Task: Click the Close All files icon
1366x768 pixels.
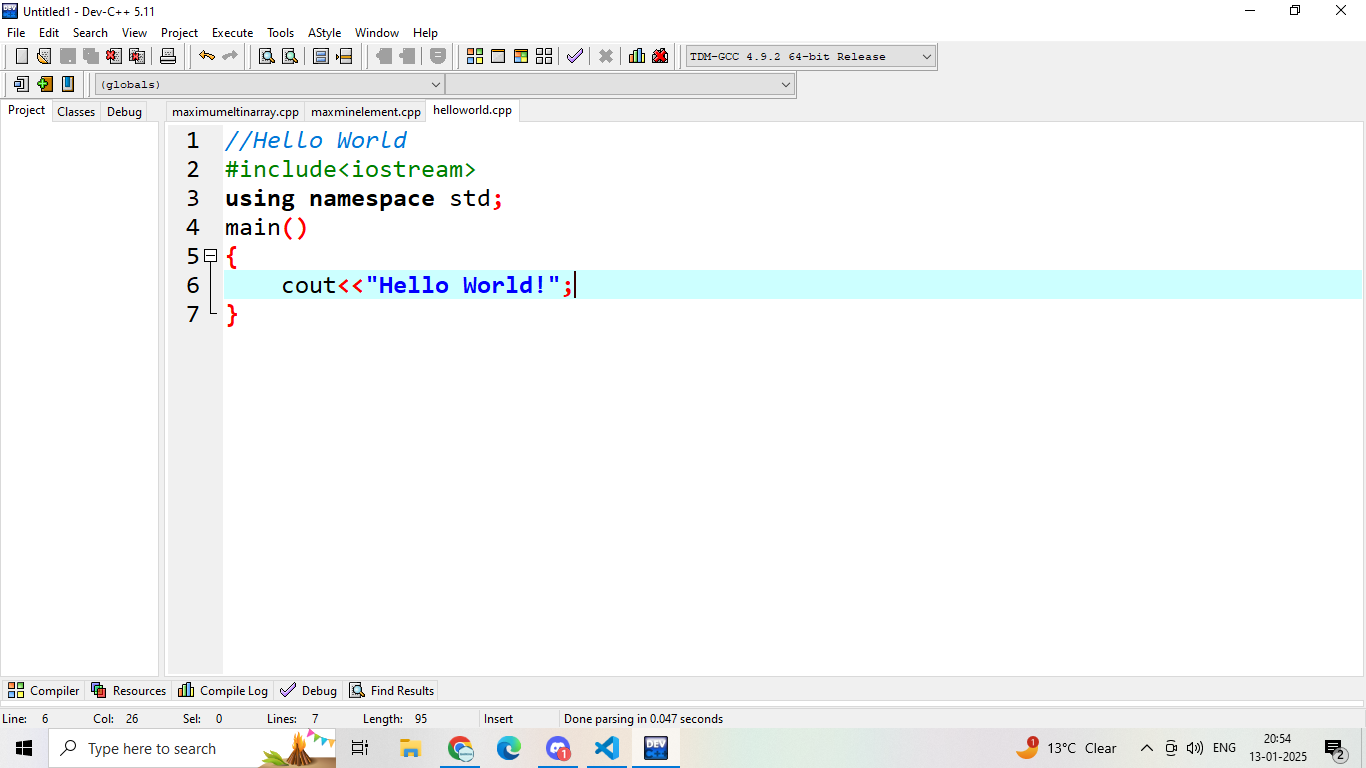Action: point(137,56)
